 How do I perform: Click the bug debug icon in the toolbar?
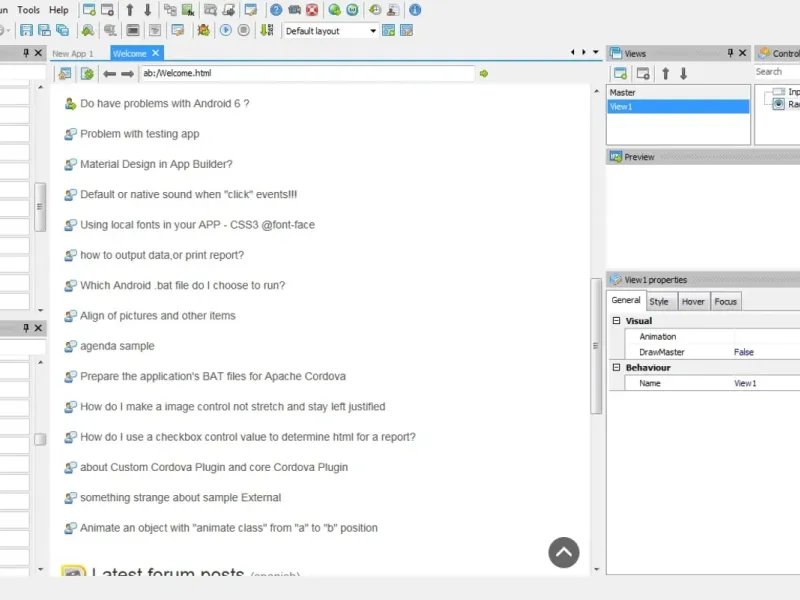[203, 31]
